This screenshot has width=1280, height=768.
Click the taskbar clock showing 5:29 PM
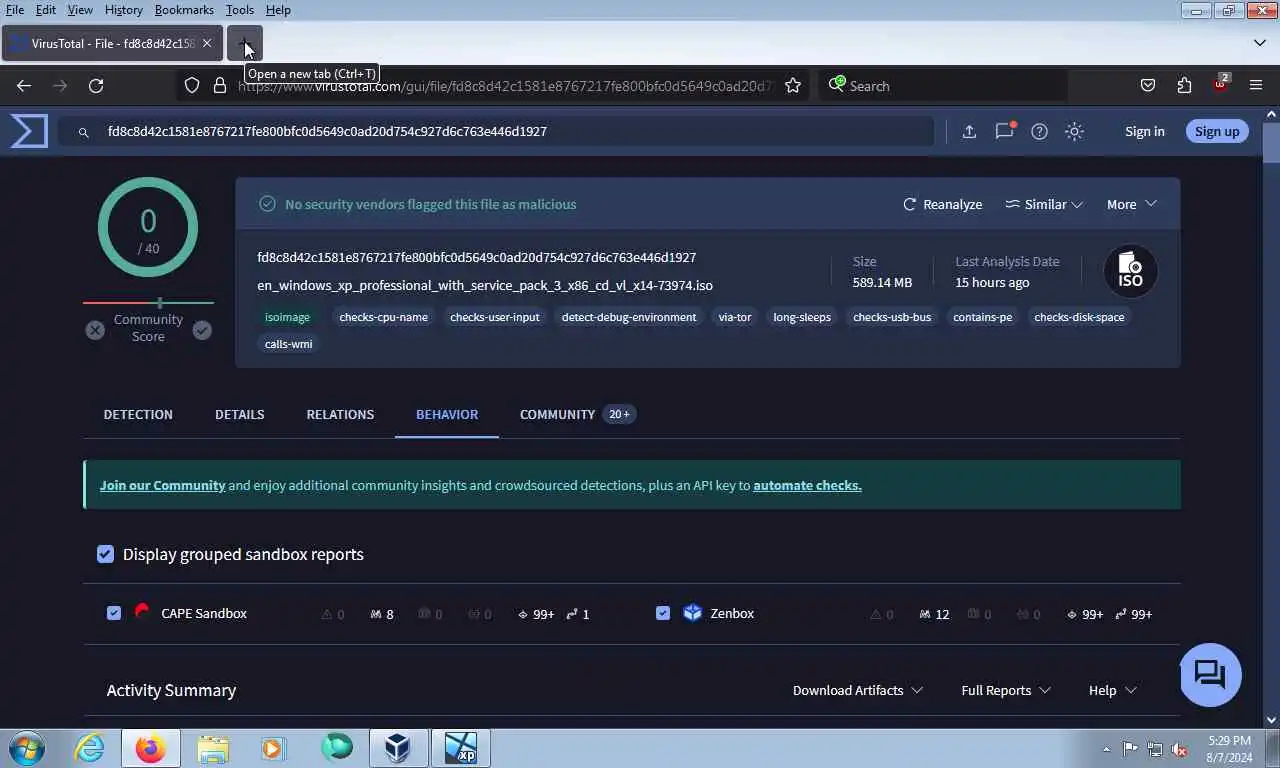click(x=1229, y=748)
